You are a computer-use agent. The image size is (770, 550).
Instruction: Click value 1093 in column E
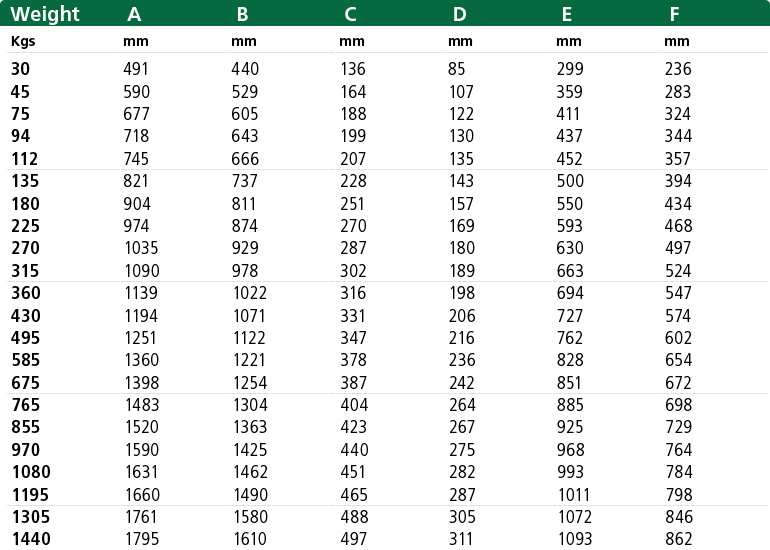[x=575, y=539]
